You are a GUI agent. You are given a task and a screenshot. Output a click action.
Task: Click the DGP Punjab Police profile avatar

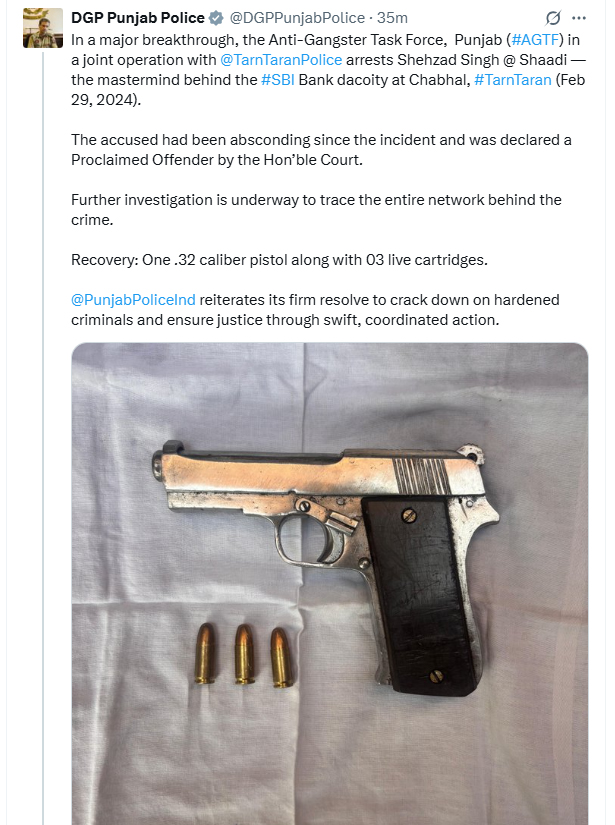[x=42, y=30]
